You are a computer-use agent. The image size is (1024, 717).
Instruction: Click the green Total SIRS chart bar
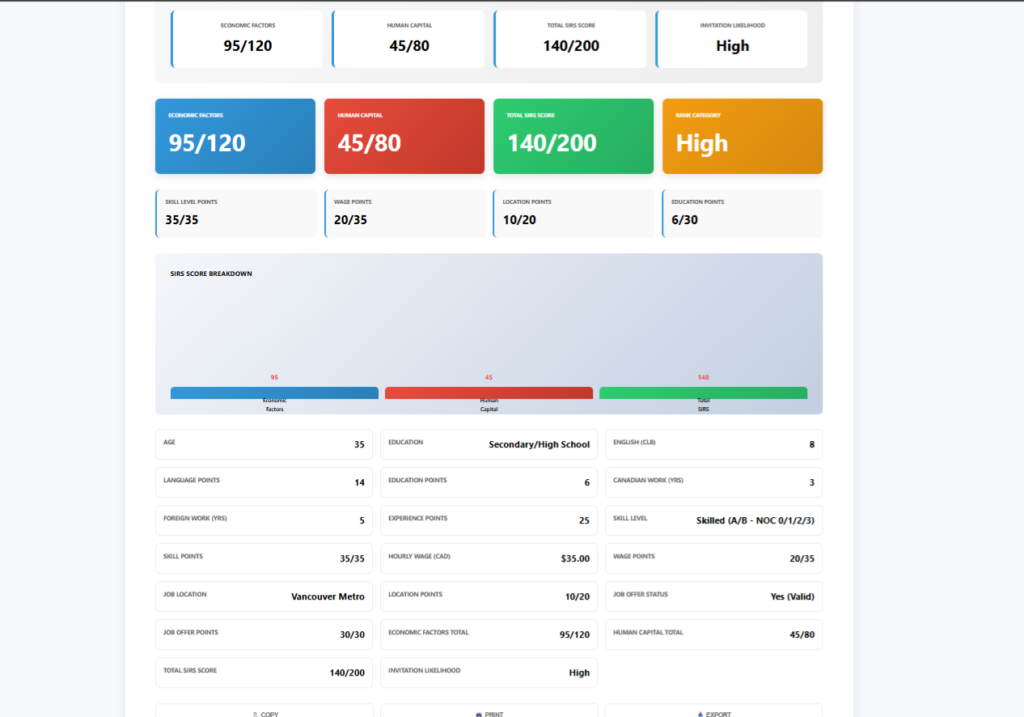tap(703, 392)
